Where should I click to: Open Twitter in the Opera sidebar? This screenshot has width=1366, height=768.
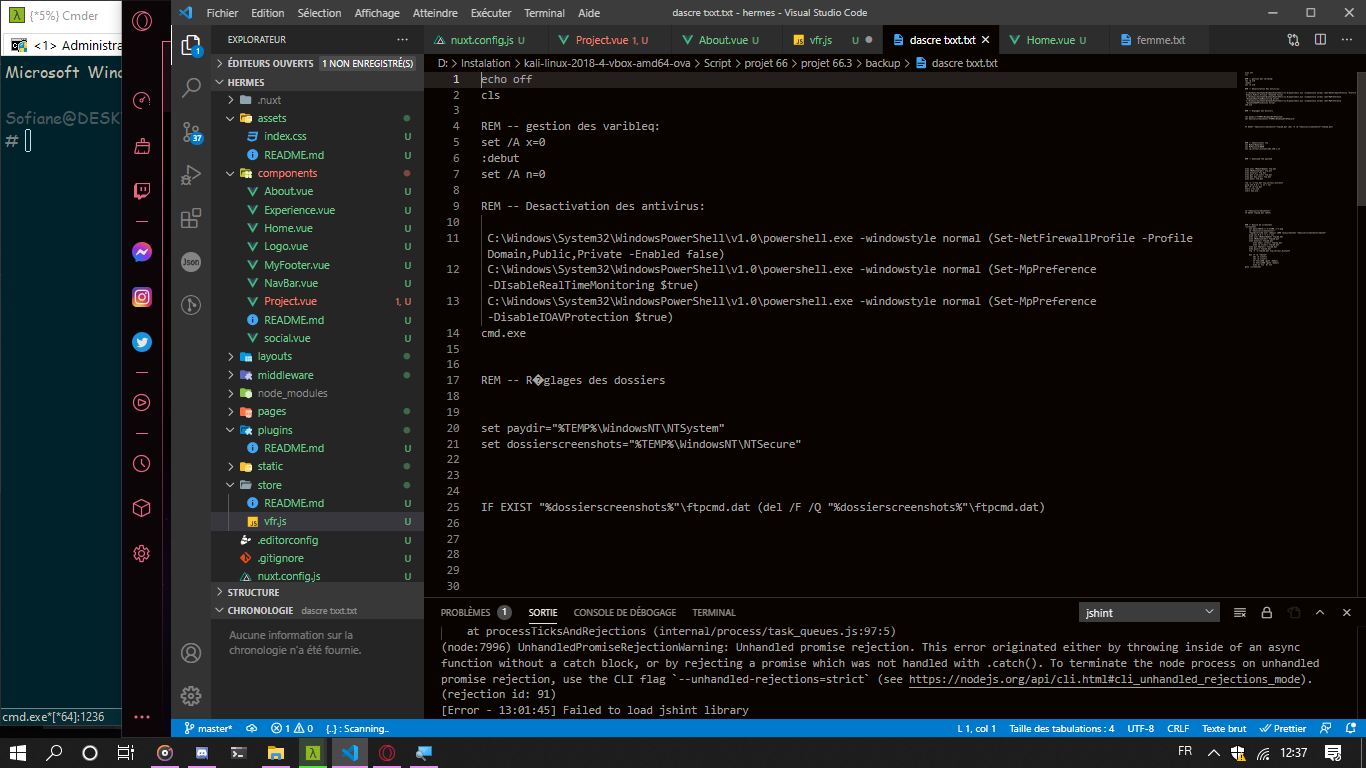142,342
